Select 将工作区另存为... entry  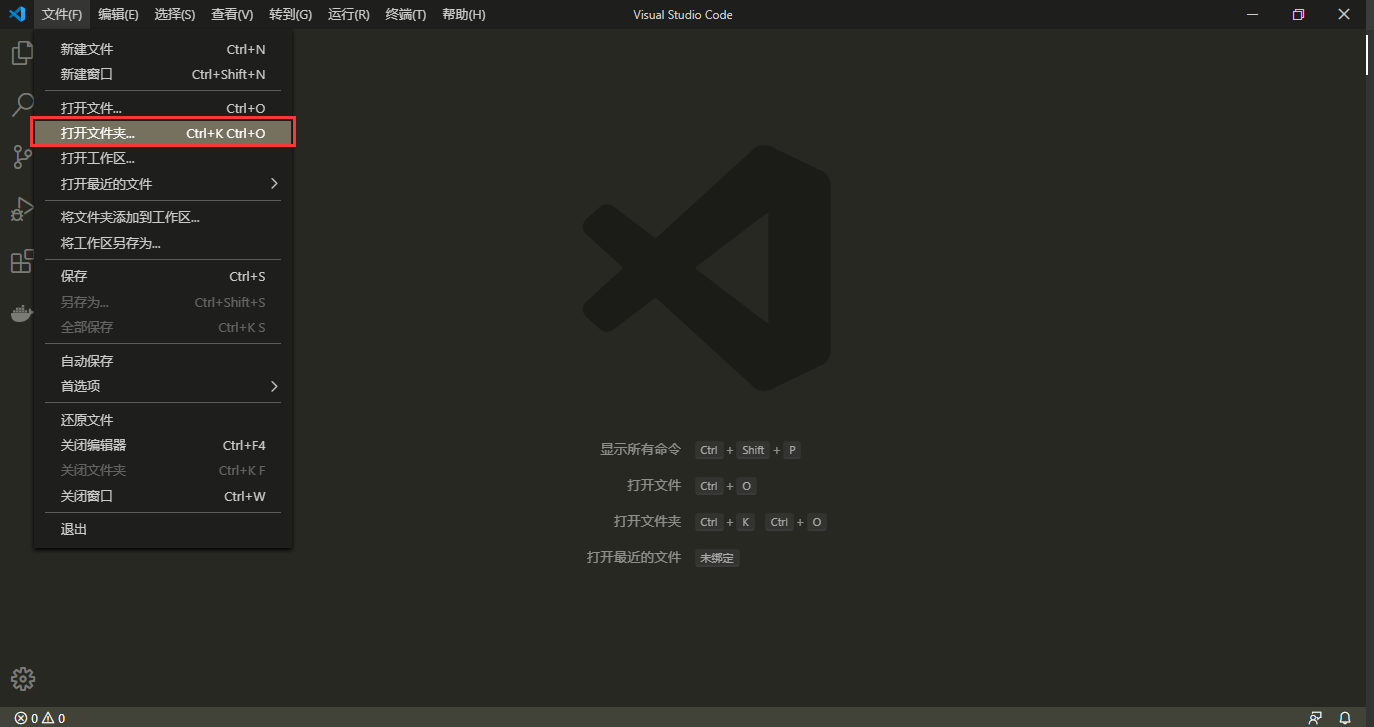[163, 243]
